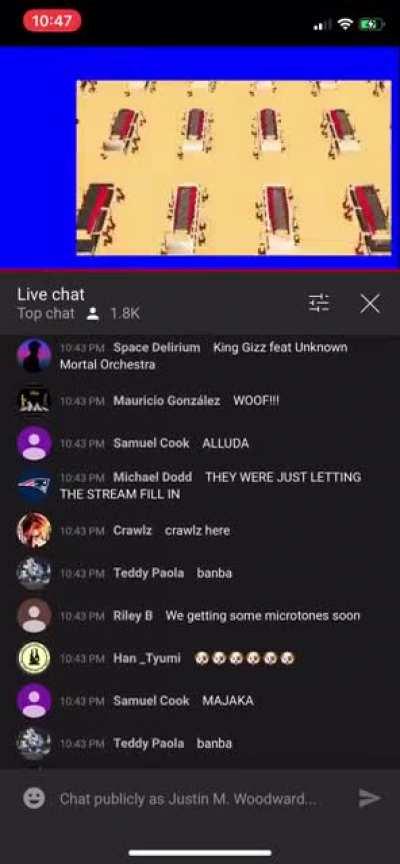The height and width of the screenshot is (864, 400).
Task: Tap the live video stream
Action: pyautogui.click(x=233, y=168)
